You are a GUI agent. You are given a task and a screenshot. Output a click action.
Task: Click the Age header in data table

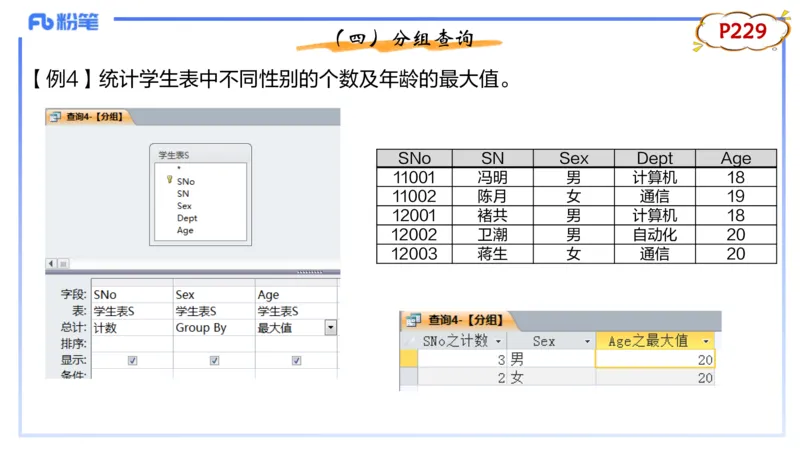click(x=736, y=158)
